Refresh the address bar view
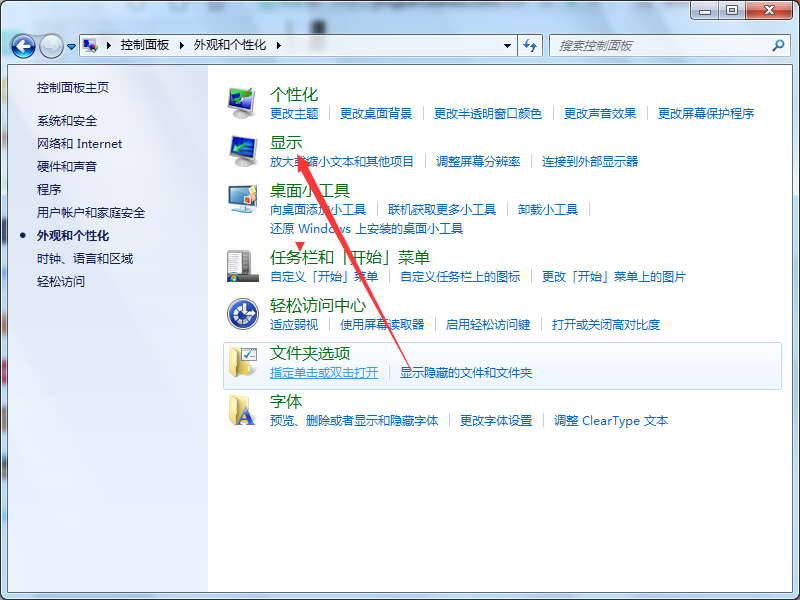The width and height of the screenshot is (800, 600). (x=530, y=46)
